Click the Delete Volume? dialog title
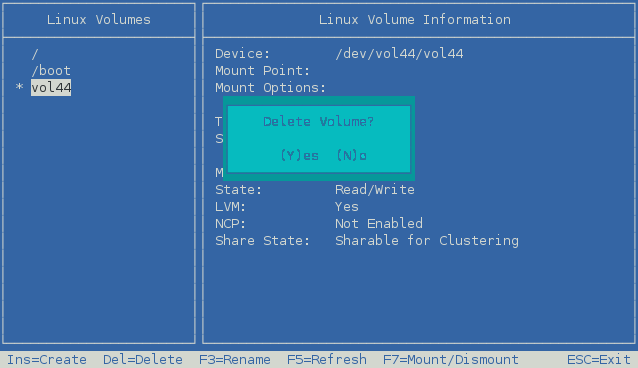This screenshot has width=638, height=368. click(319, 121)
